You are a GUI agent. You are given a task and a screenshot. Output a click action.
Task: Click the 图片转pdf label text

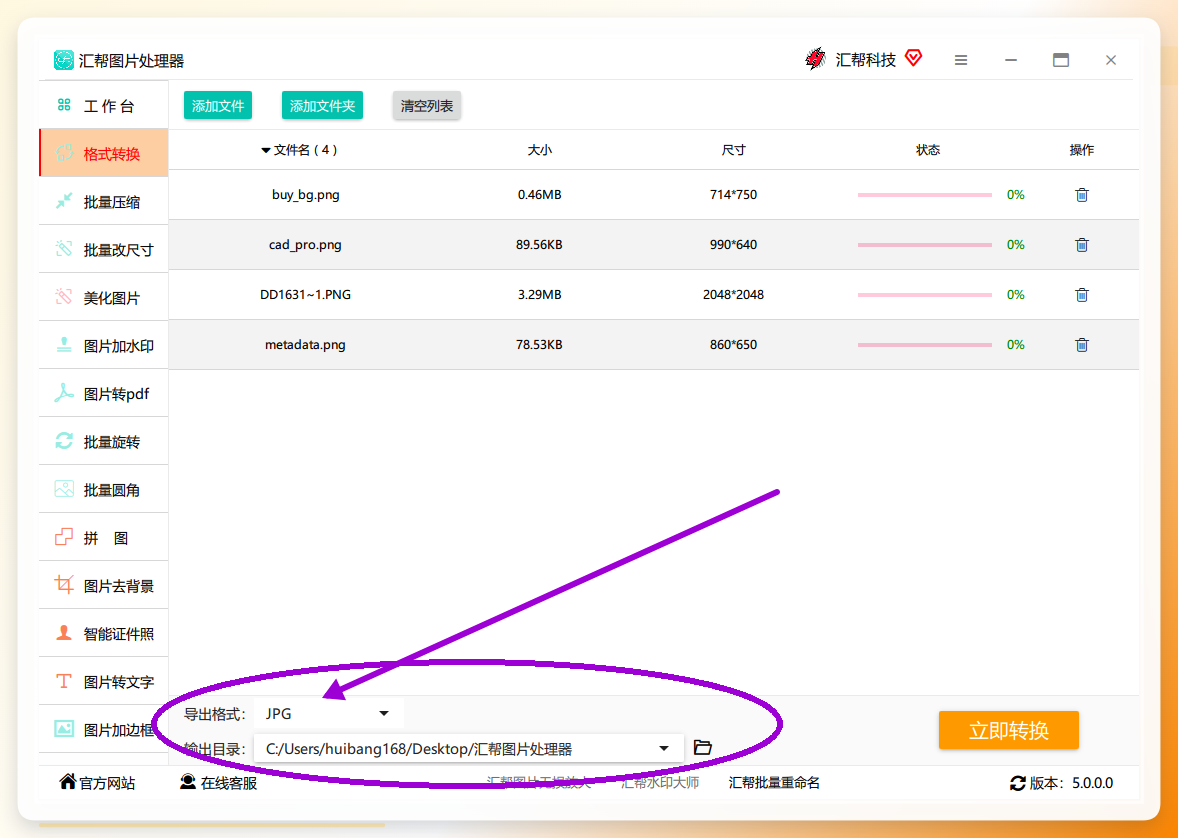pos(116,394)
